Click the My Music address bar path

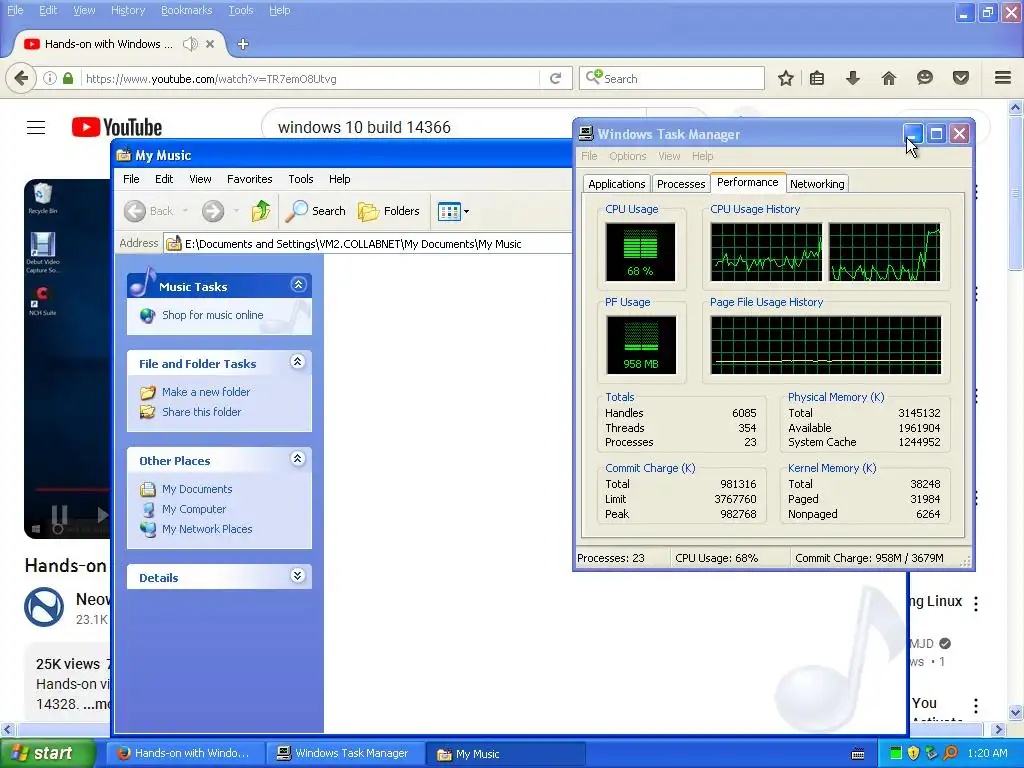point(353,244)
